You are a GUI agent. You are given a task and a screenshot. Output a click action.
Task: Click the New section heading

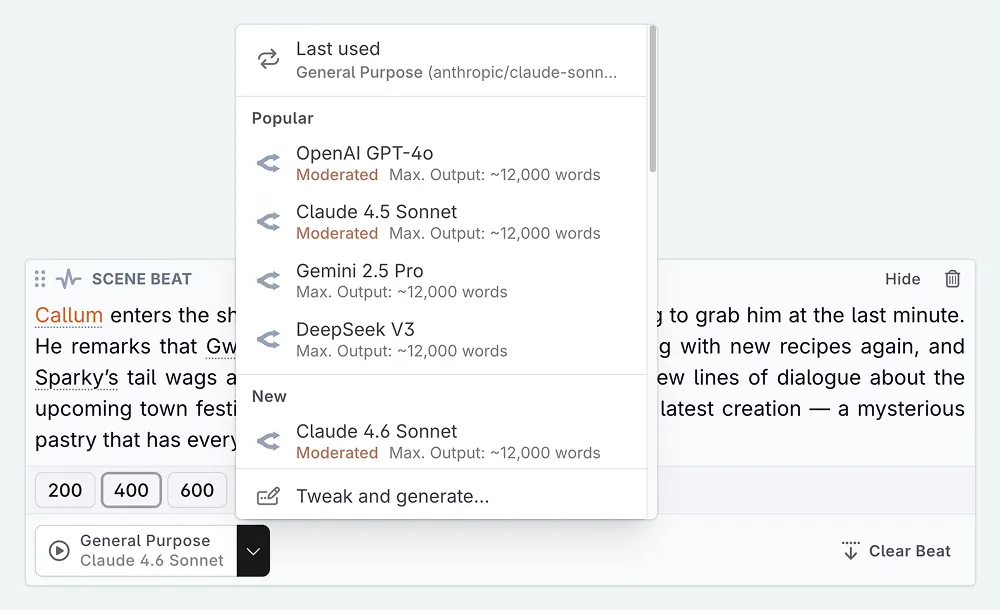coord(269,396)
